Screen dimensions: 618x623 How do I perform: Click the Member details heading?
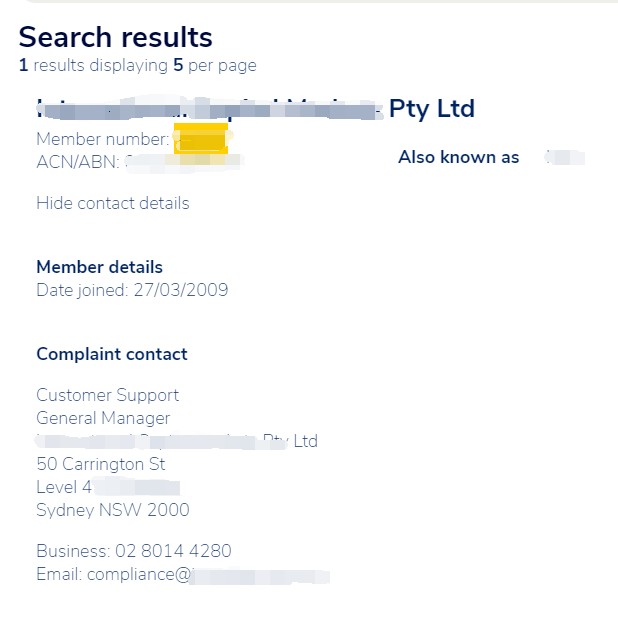(99, 267)
